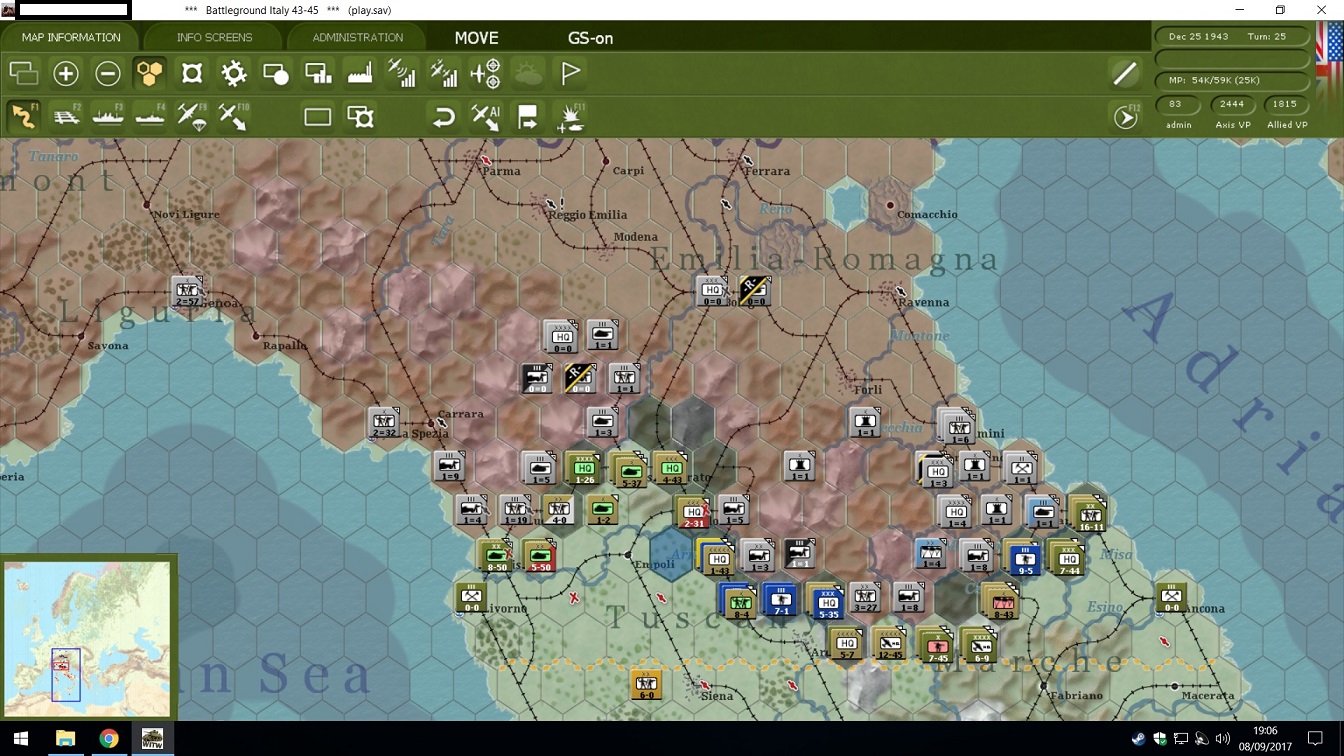Viewport: 1344px width, 756px height.
Task: Open the Windows Start menu
Action: click(x=22, y=739)
